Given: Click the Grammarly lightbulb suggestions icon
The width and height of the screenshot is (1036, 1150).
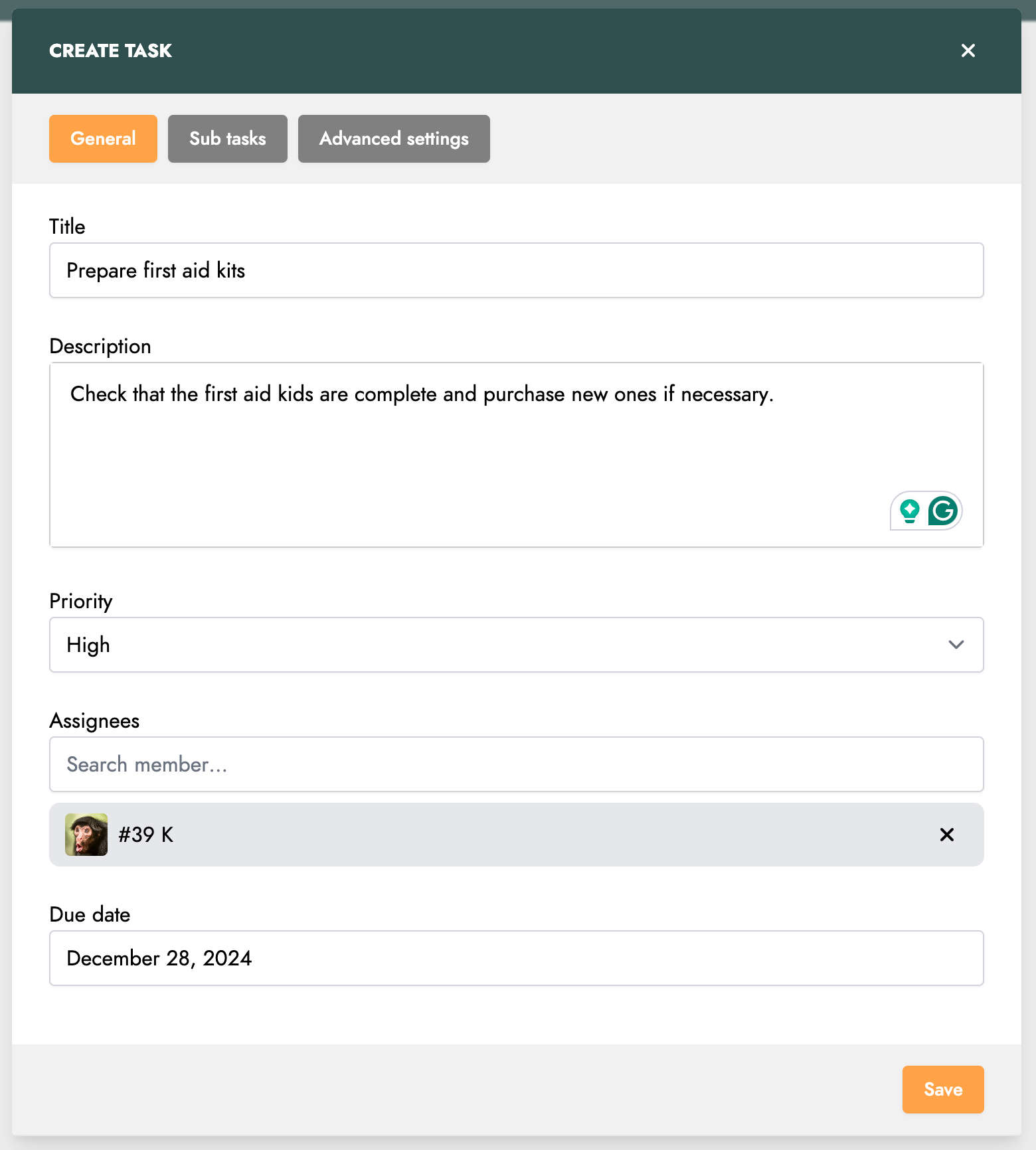Looking at the screenshot, I should (x=909, y=511).
